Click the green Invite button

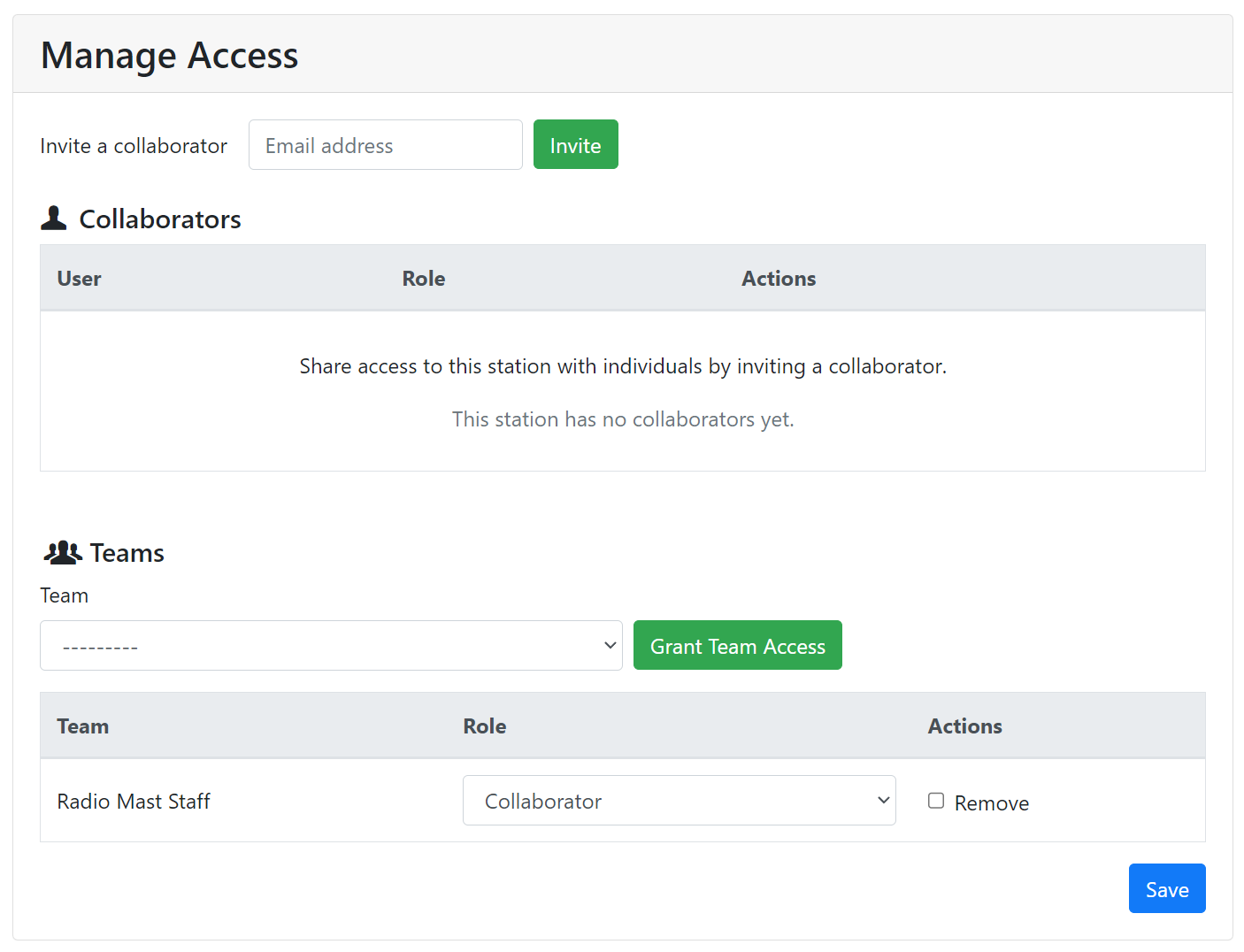[575, 144]
